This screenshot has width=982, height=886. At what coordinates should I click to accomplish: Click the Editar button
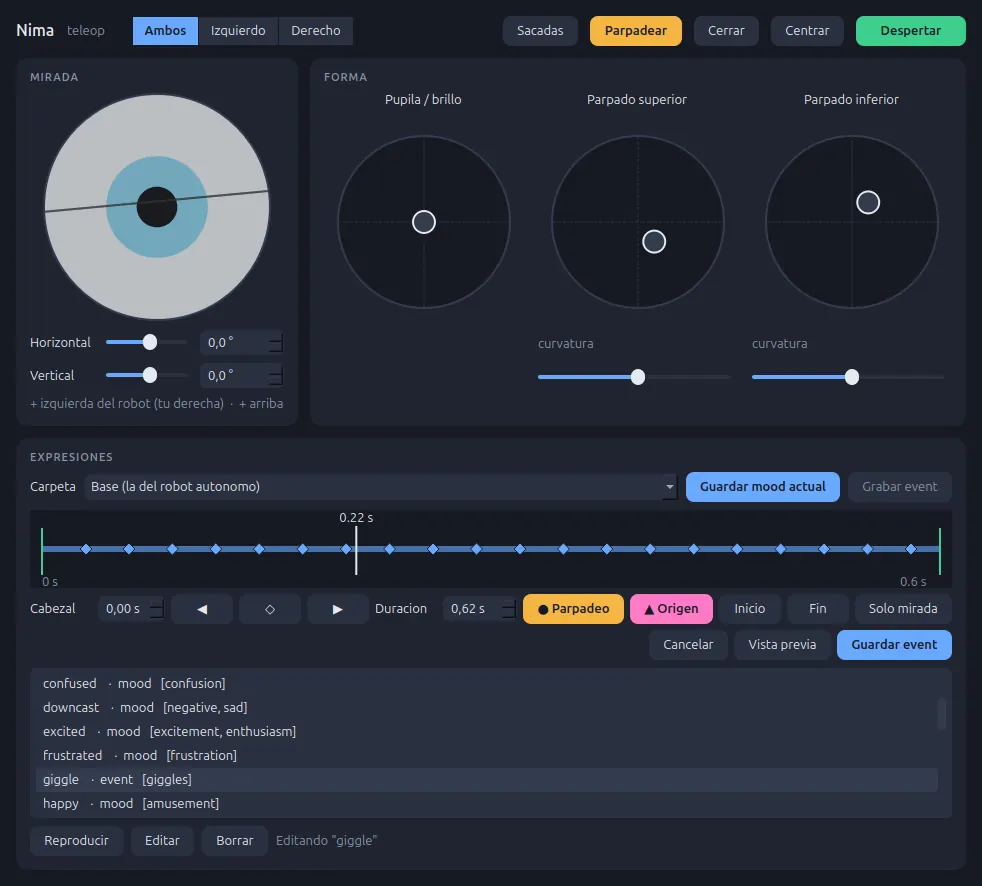[x=162, y=841]
